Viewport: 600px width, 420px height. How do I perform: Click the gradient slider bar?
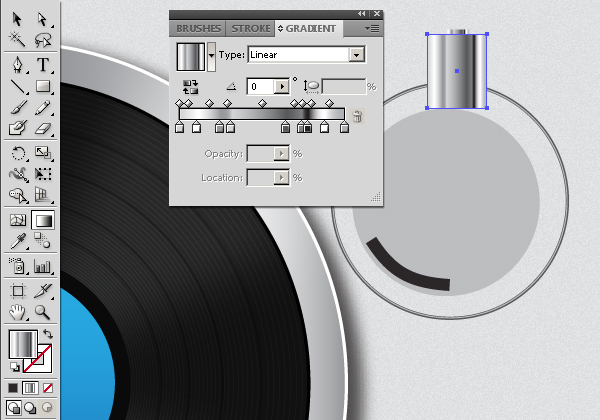(262, 114)
